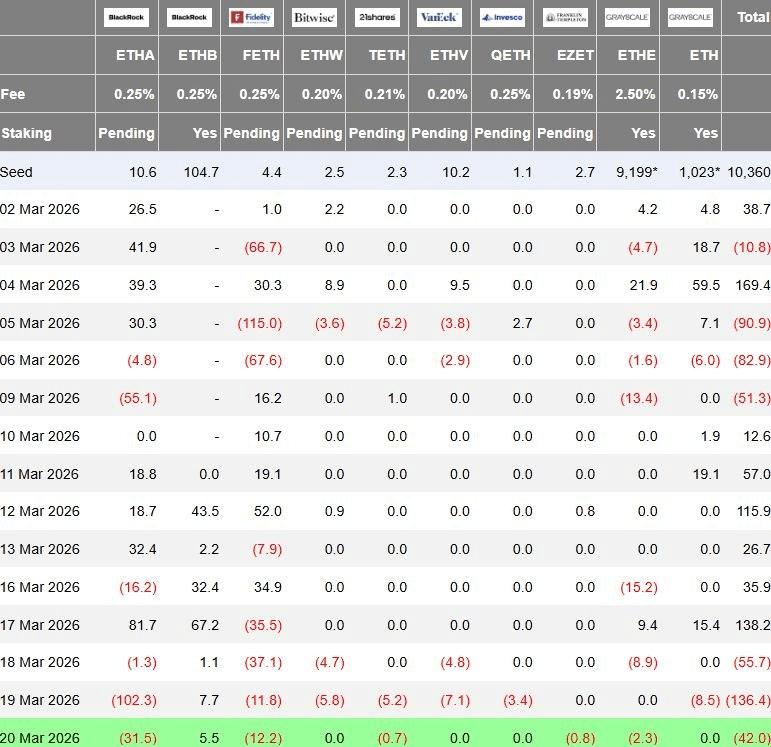Click the Total column header
Image resolution: width=771 pixels, height=747 pixels.
[752, 17]
